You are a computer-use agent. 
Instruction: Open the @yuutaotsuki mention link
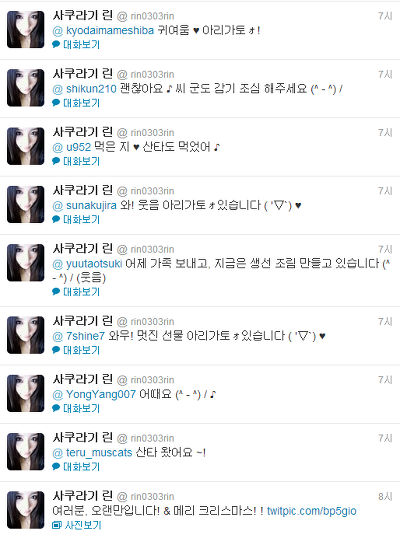pyautogui.click(x=87, y=264)
